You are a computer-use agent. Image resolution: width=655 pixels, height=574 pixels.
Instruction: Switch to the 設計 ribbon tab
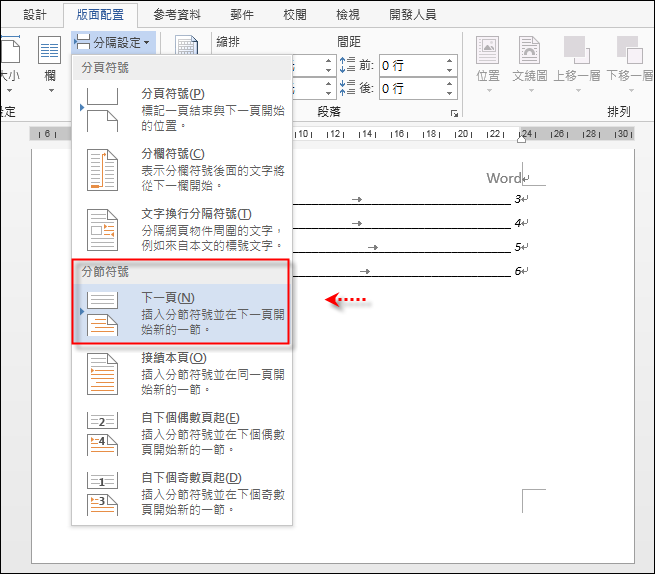(x=35, y=15)
